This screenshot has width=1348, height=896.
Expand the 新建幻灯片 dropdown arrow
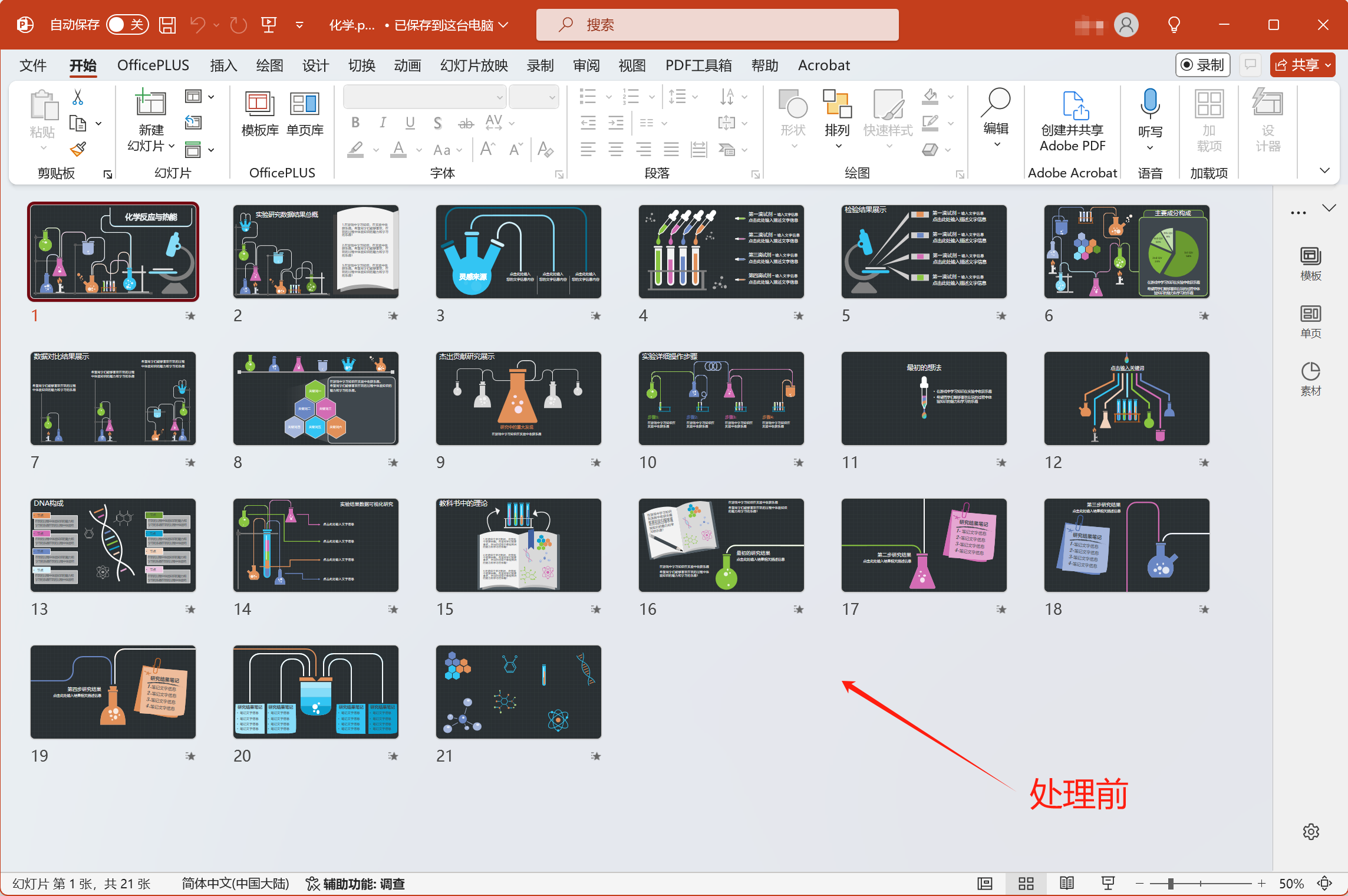coord(172,146)
